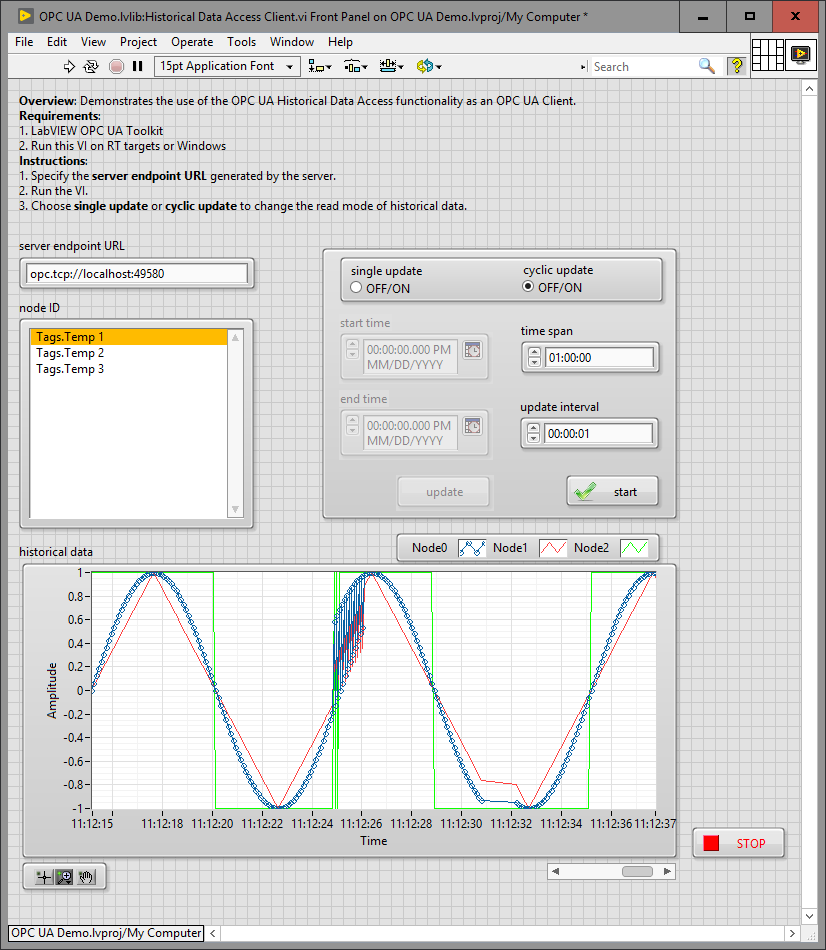This screenshot has height=950, width=826.
Task: Open the 15pt Application Font dropdown
Action: (227, 66)
